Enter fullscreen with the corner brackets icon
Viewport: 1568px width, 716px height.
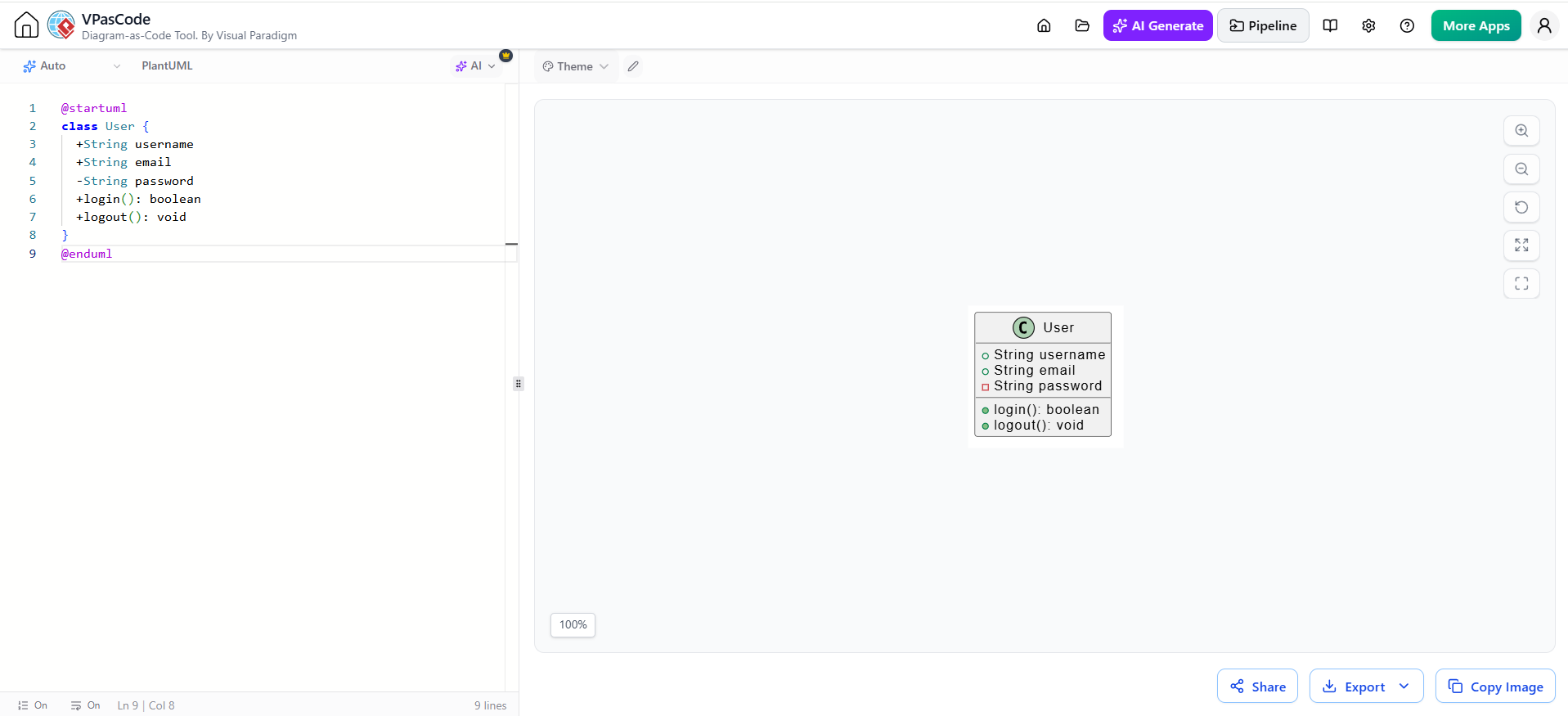(x=1521, y=283)
